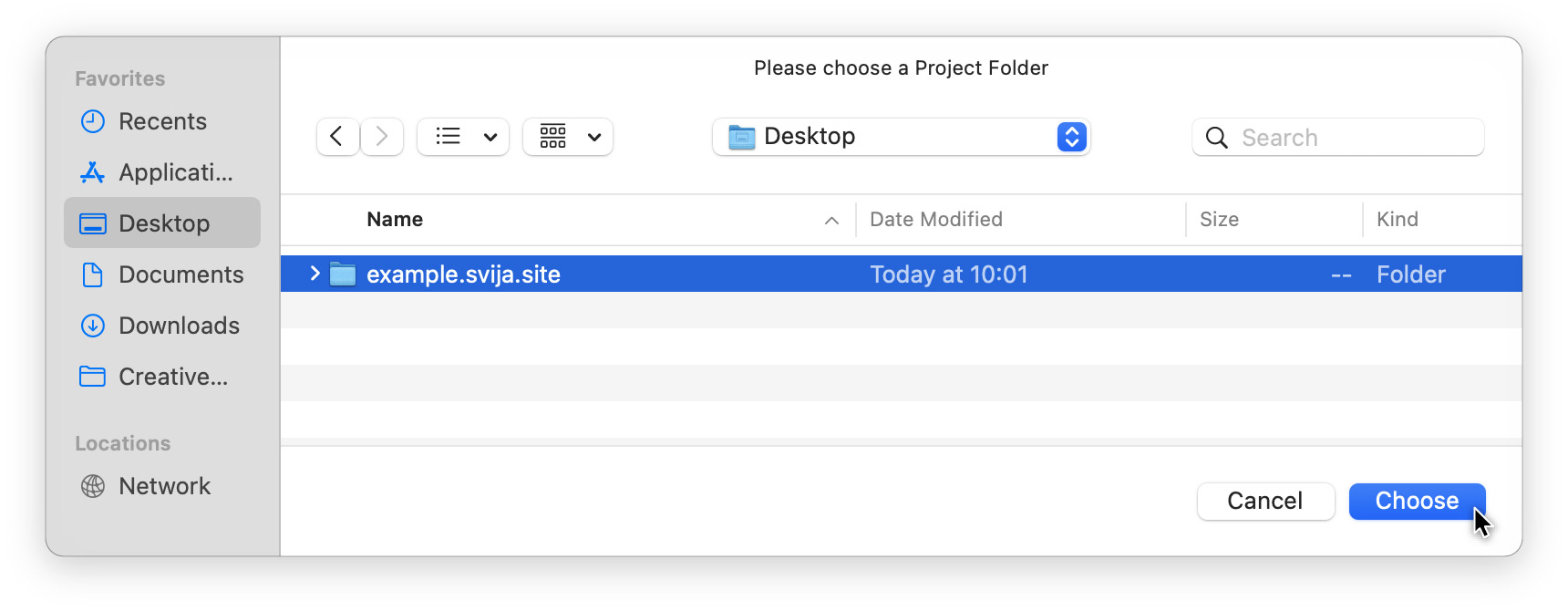
Task: Expand the example.svija.site folder disclosure arrow
Action: (x=315, y=274)
